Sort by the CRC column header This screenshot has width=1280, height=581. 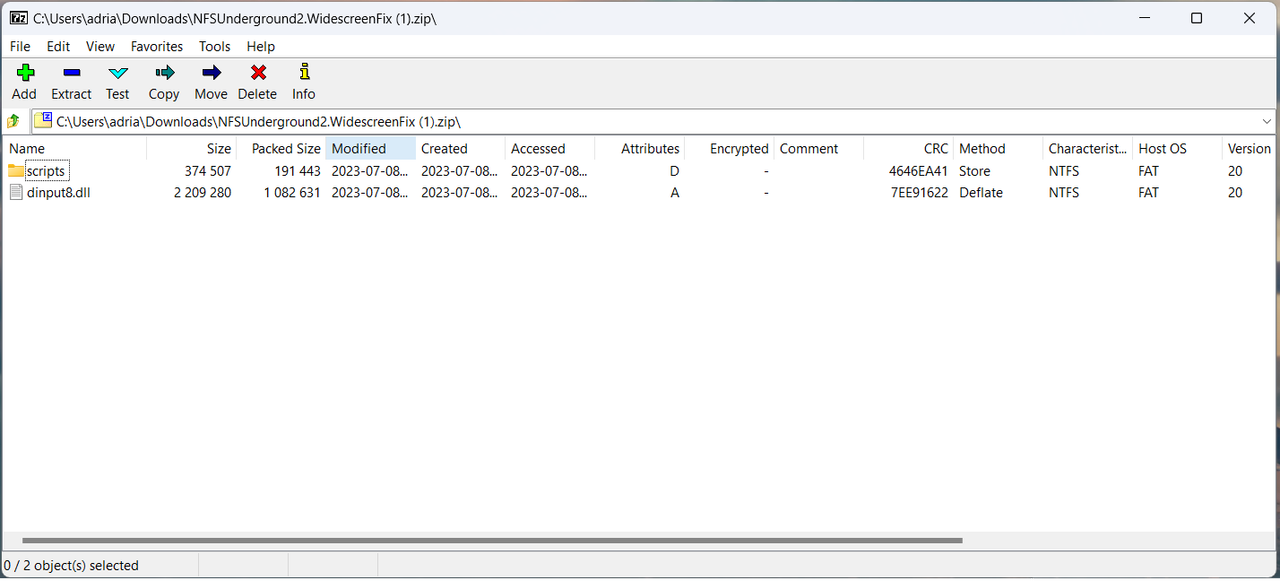(x=908, y=148)
